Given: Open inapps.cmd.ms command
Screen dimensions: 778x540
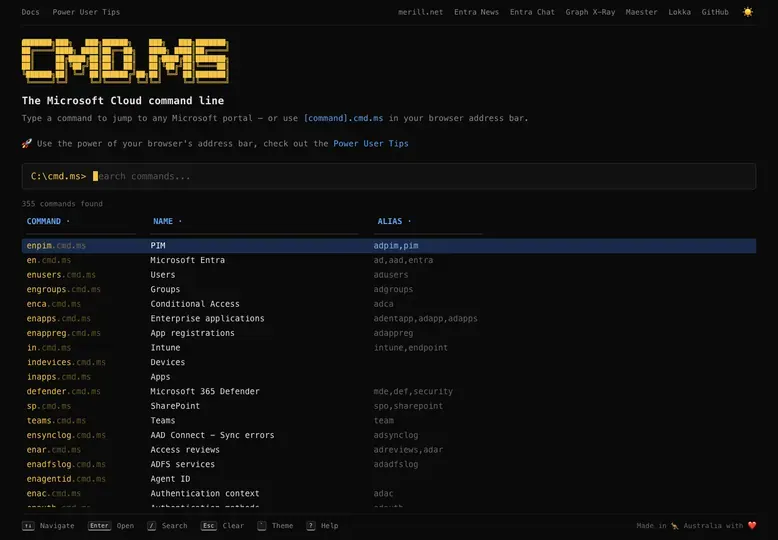Looking at the screenshot, I should [x=59, y=377].
